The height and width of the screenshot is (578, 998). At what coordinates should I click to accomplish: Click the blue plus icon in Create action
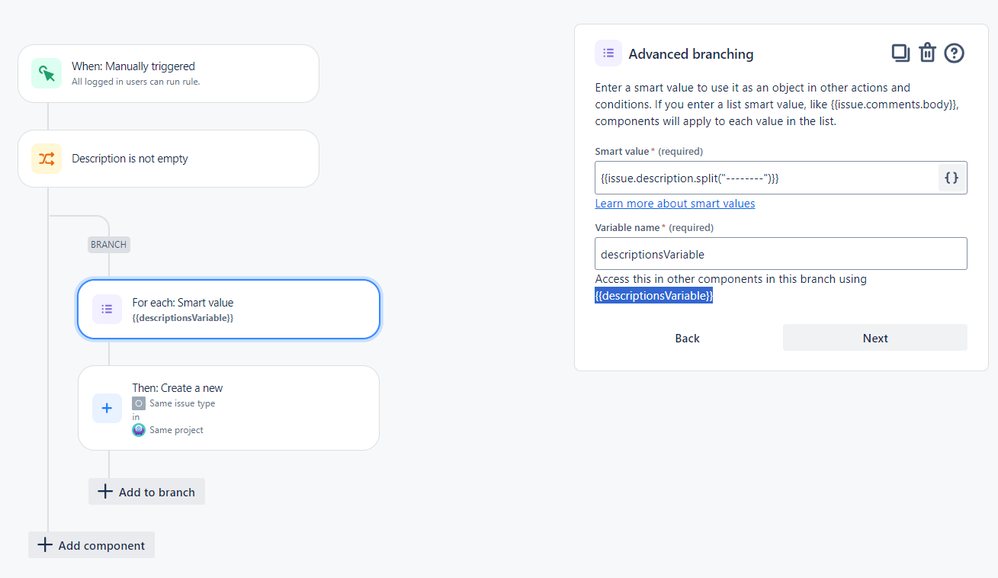point(107,408)
